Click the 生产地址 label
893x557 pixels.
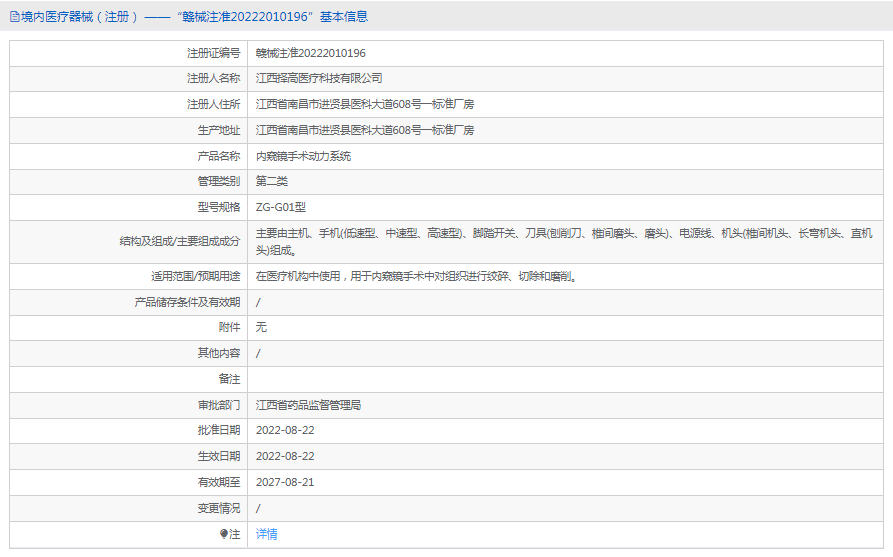tap(219, 130)
